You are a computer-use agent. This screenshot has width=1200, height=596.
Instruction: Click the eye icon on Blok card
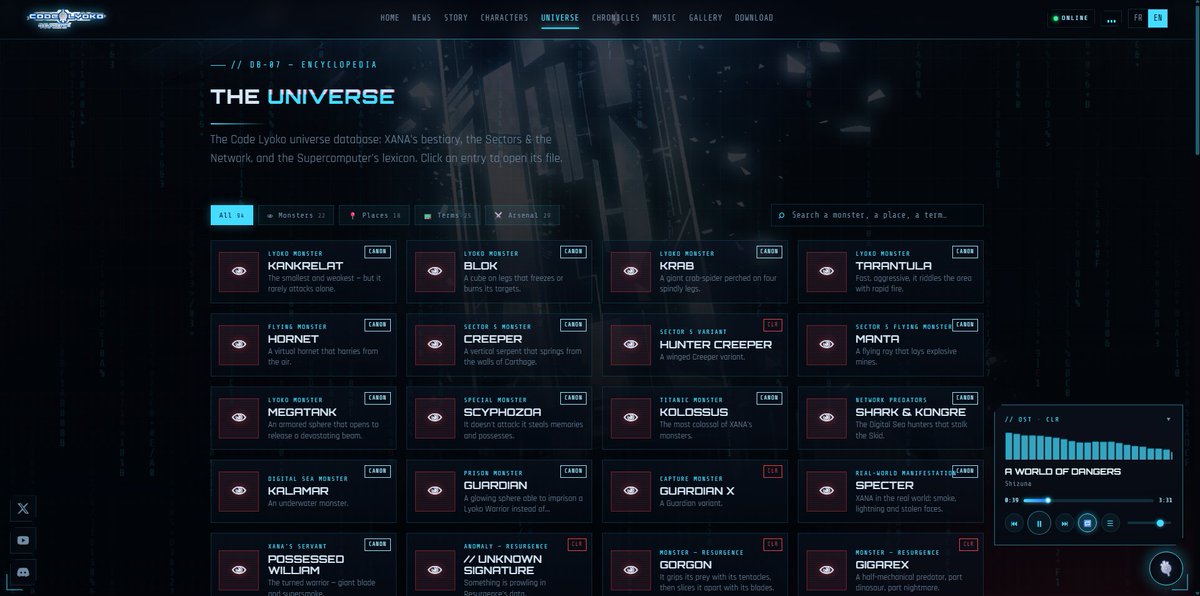click(435, 271)
